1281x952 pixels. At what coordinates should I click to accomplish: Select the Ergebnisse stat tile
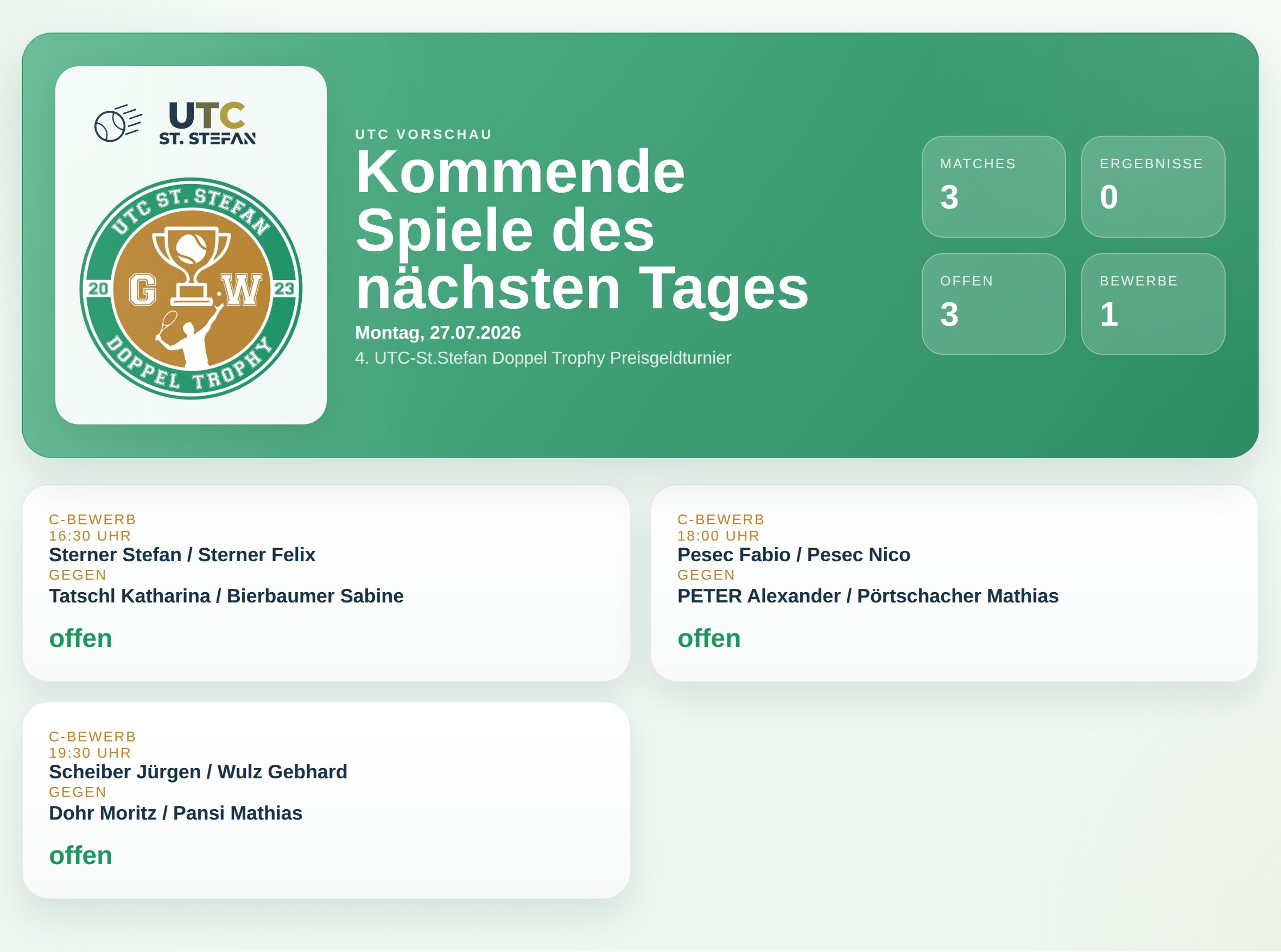(x=1153, y=187)
